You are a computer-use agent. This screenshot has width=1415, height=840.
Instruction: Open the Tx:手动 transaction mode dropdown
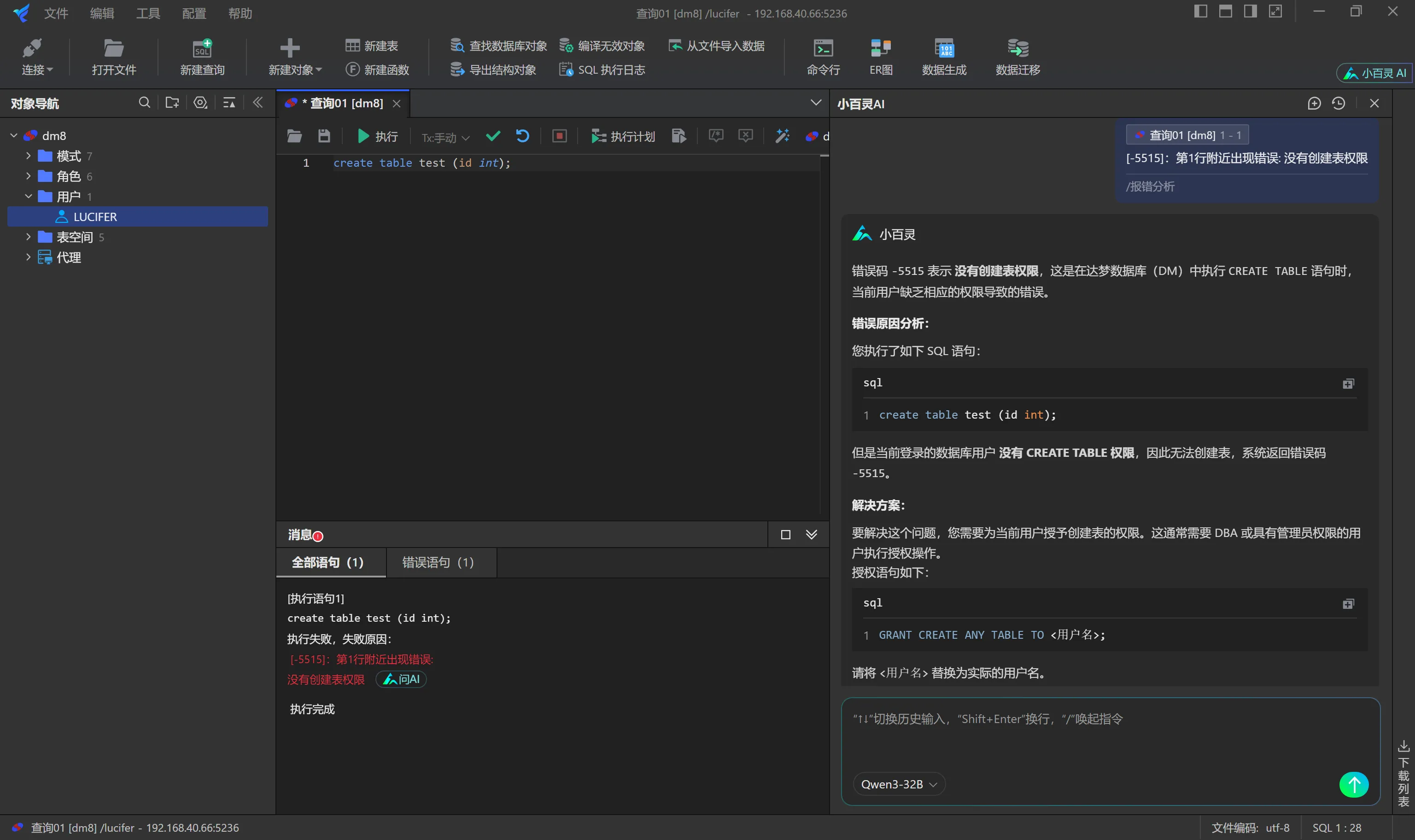[445, 137]
